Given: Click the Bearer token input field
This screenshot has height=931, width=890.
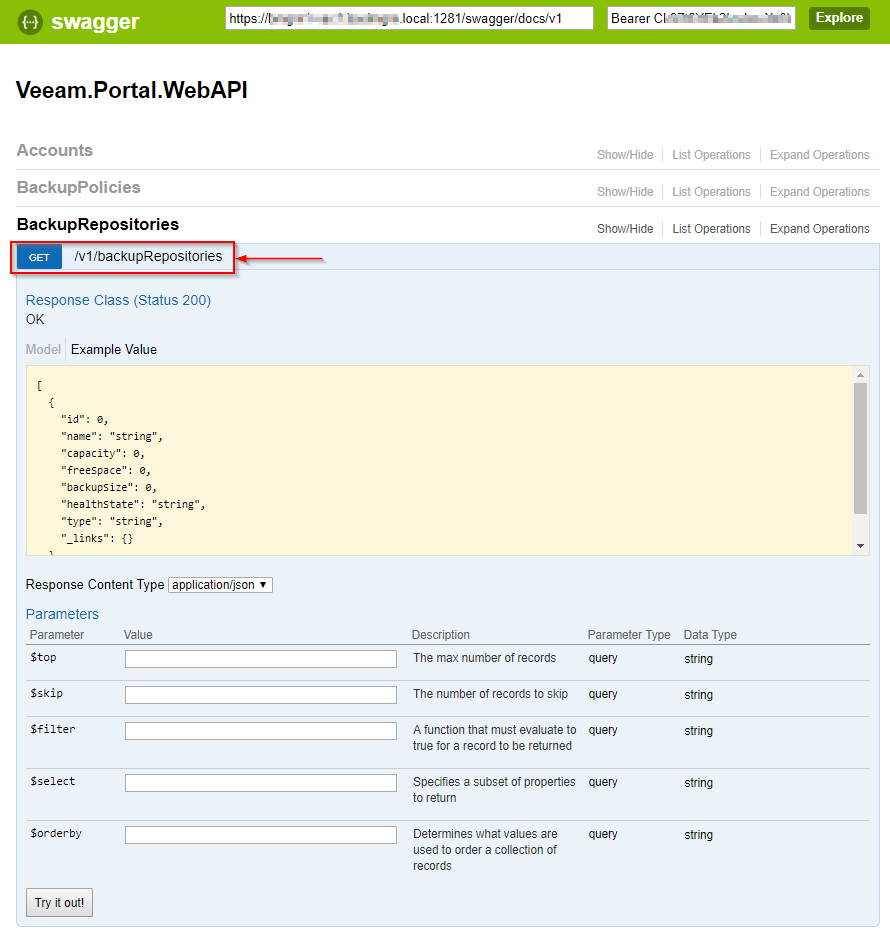Looking at the screenshot, I should [701, 18].
